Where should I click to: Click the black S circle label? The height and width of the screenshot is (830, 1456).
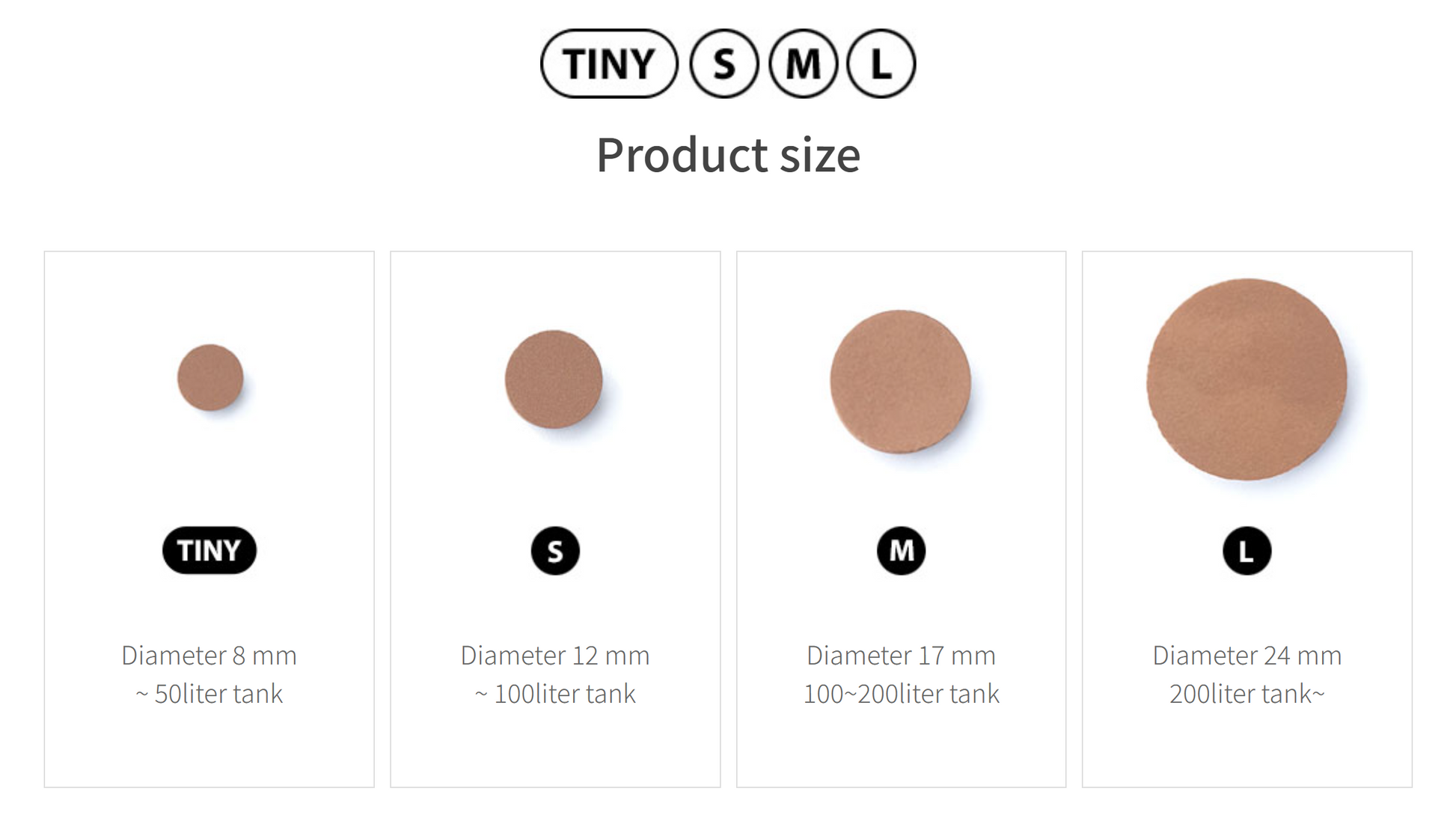[555, 551]
